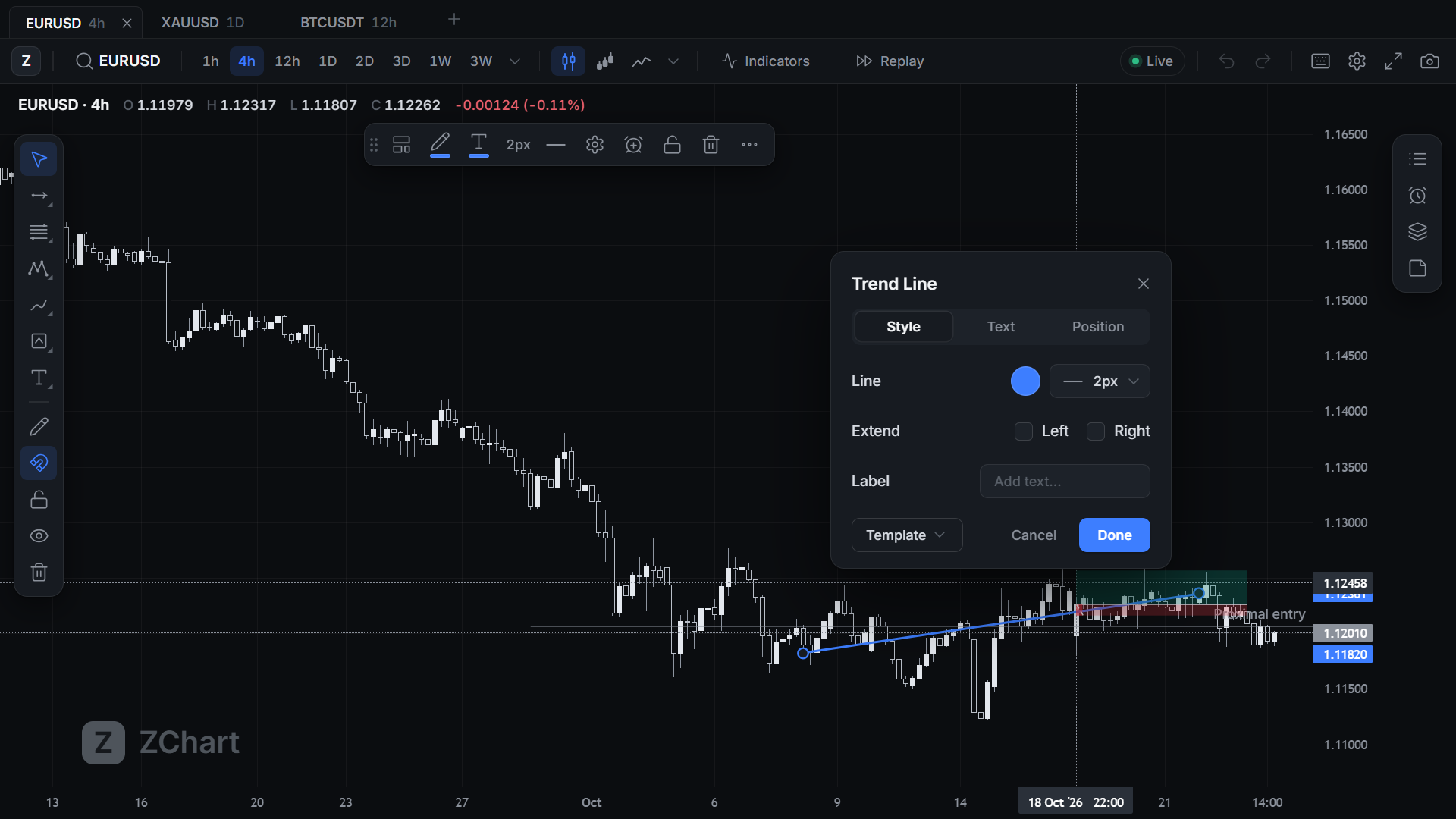Take a chart snapshot with camera

(1429, 61)
